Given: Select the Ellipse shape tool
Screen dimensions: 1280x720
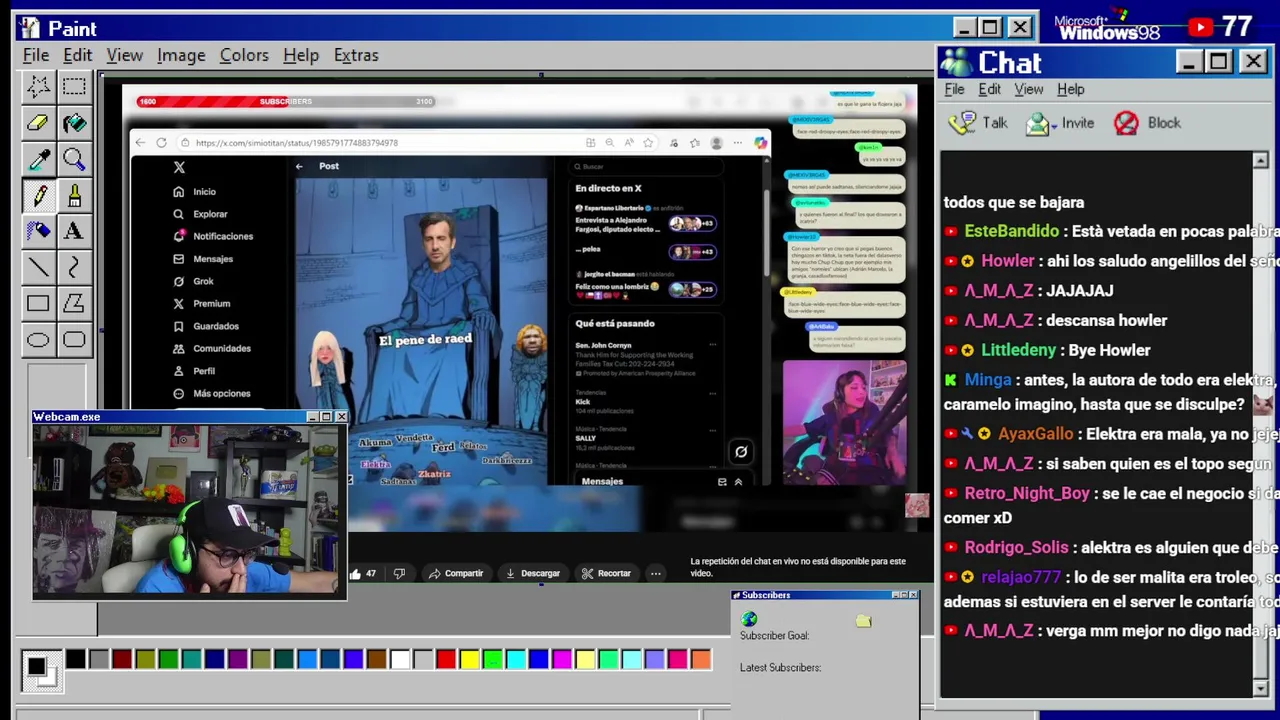Looking at the screenshot, I should pyautogui.click(x=38, y=340).
